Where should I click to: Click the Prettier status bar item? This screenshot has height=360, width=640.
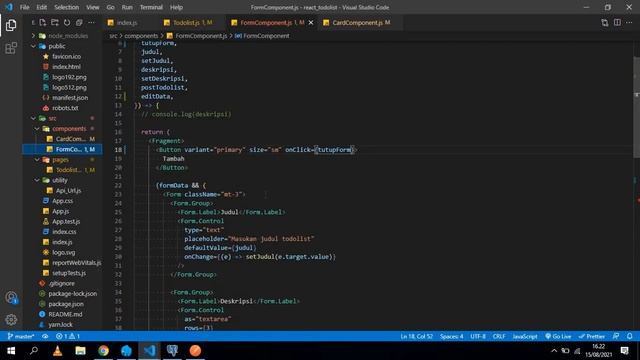(x=591, y=336)
